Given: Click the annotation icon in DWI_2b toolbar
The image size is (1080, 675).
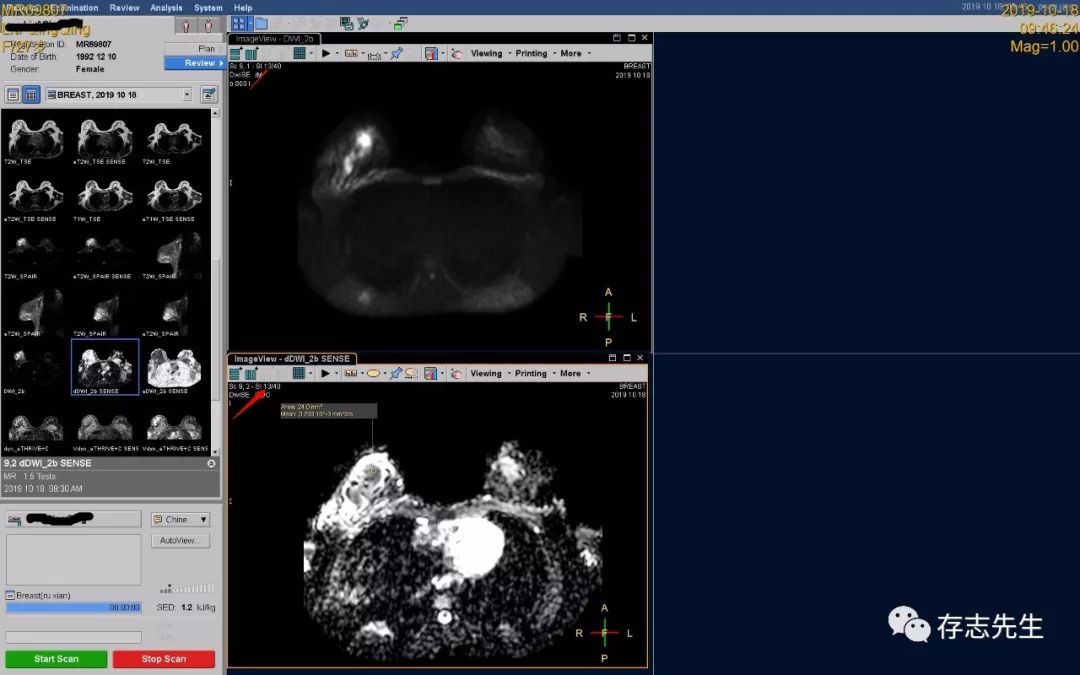Looking at the screenshot, I should tap(374, 54).
